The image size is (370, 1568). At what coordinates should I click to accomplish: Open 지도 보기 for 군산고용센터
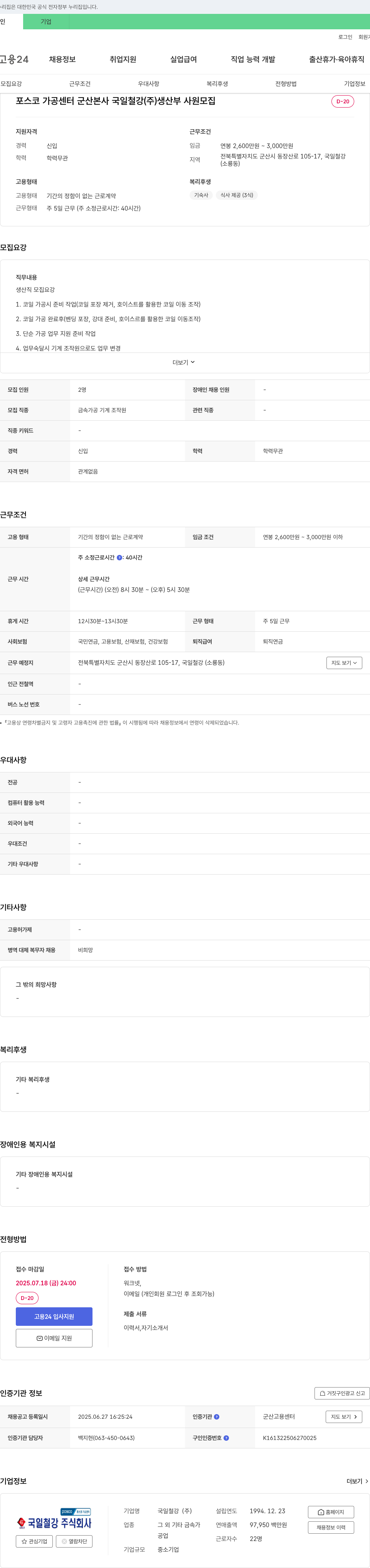click(x=345, y=1416)
